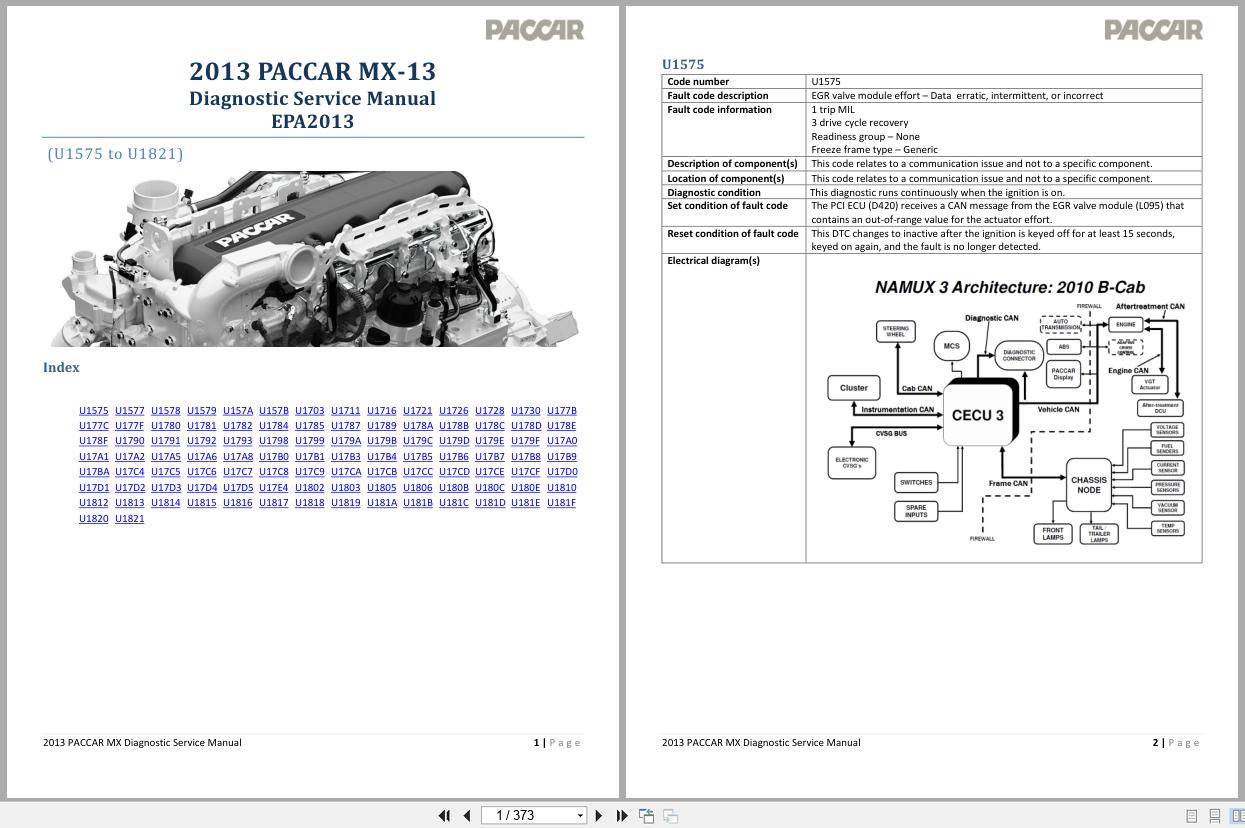Click the 'Diagnostic condition' row label
This screenshot has width=1245, height=828.
pyautogui.click(x=714, y=192)
